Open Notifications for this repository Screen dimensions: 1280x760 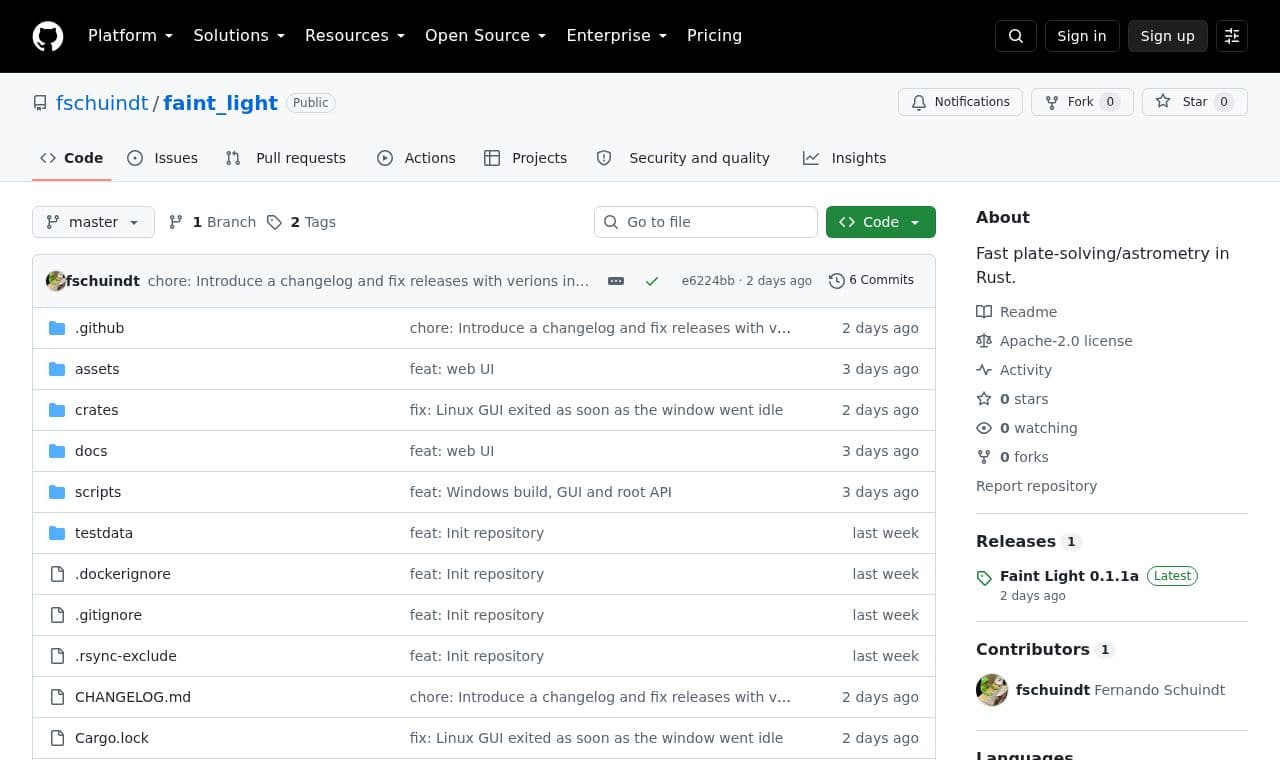[960, 102]
